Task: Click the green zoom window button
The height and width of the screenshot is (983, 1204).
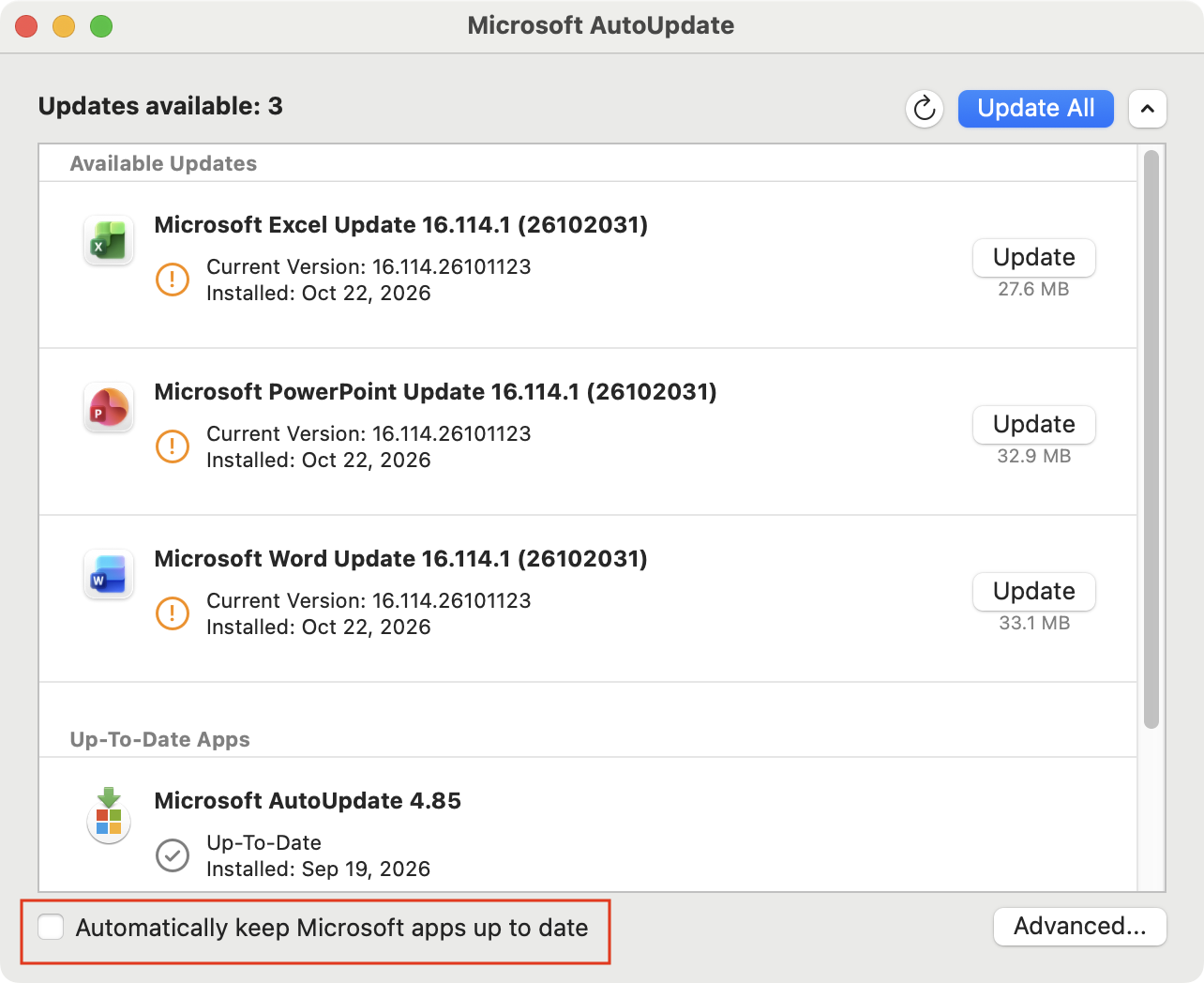Action: point(101,26)
